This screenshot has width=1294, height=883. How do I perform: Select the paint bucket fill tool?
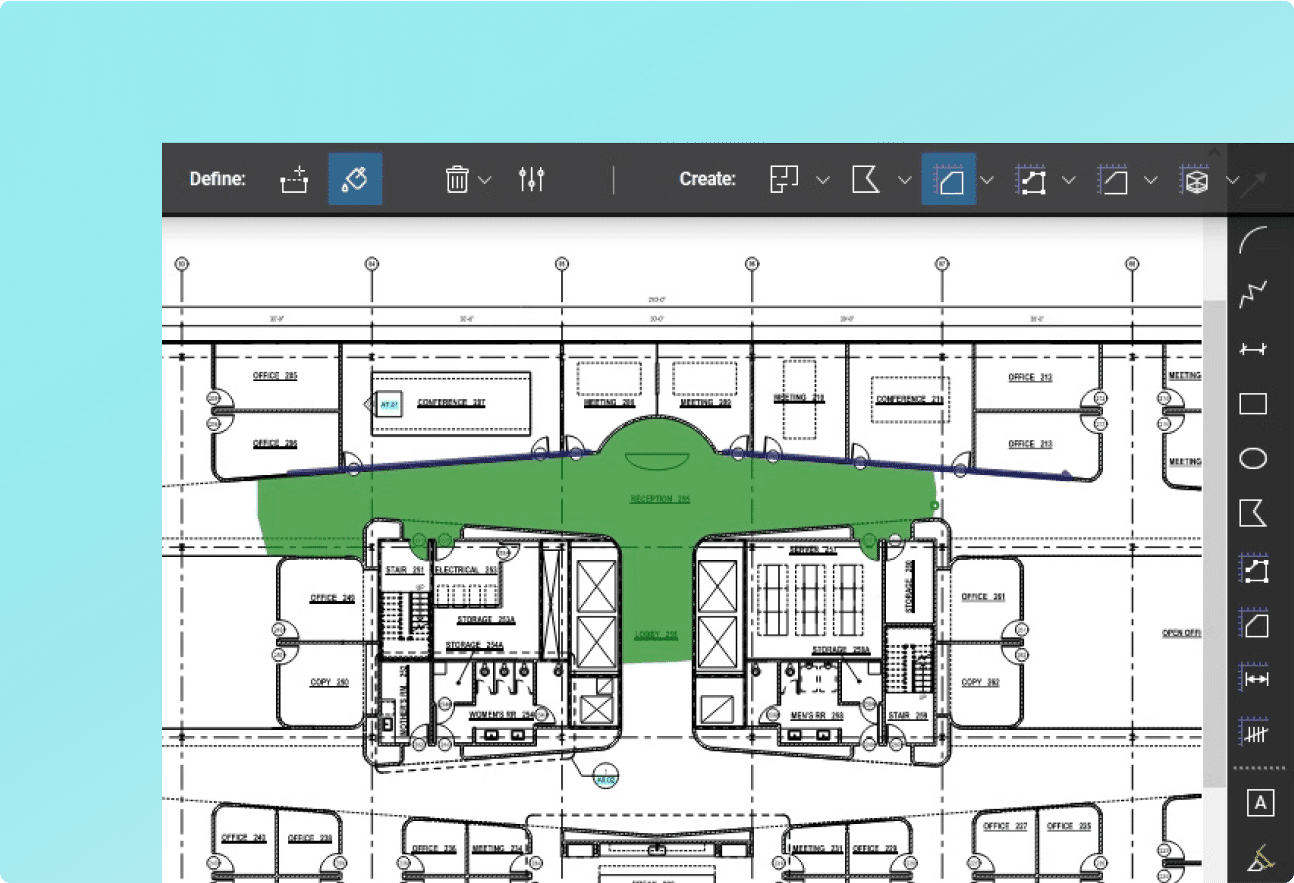[355, 180]
